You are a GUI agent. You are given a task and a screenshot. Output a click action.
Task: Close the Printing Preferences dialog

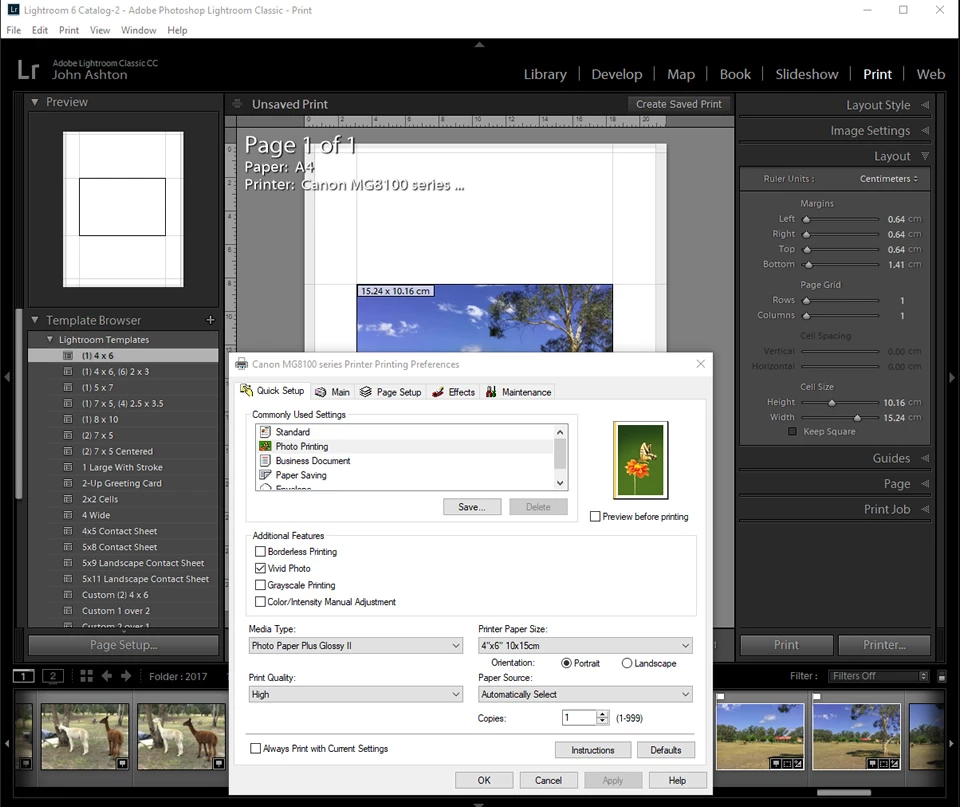pos(700,364)
